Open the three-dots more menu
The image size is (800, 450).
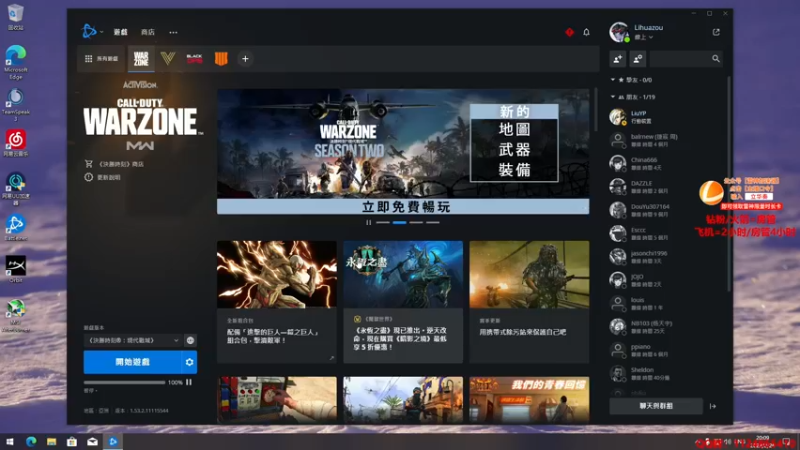173,32
